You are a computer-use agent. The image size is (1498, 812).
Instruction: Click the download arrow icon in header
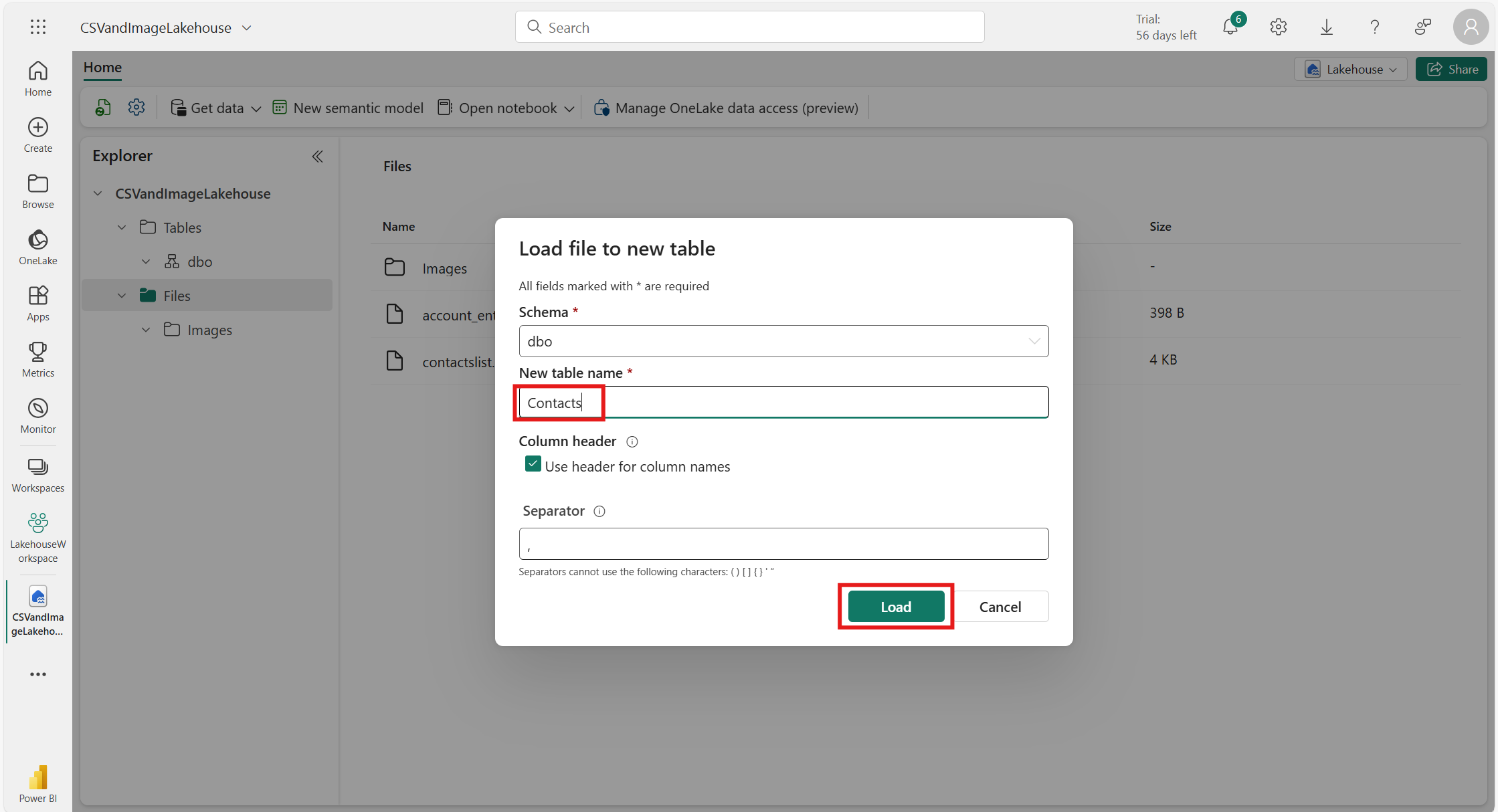coord(1326,27)
